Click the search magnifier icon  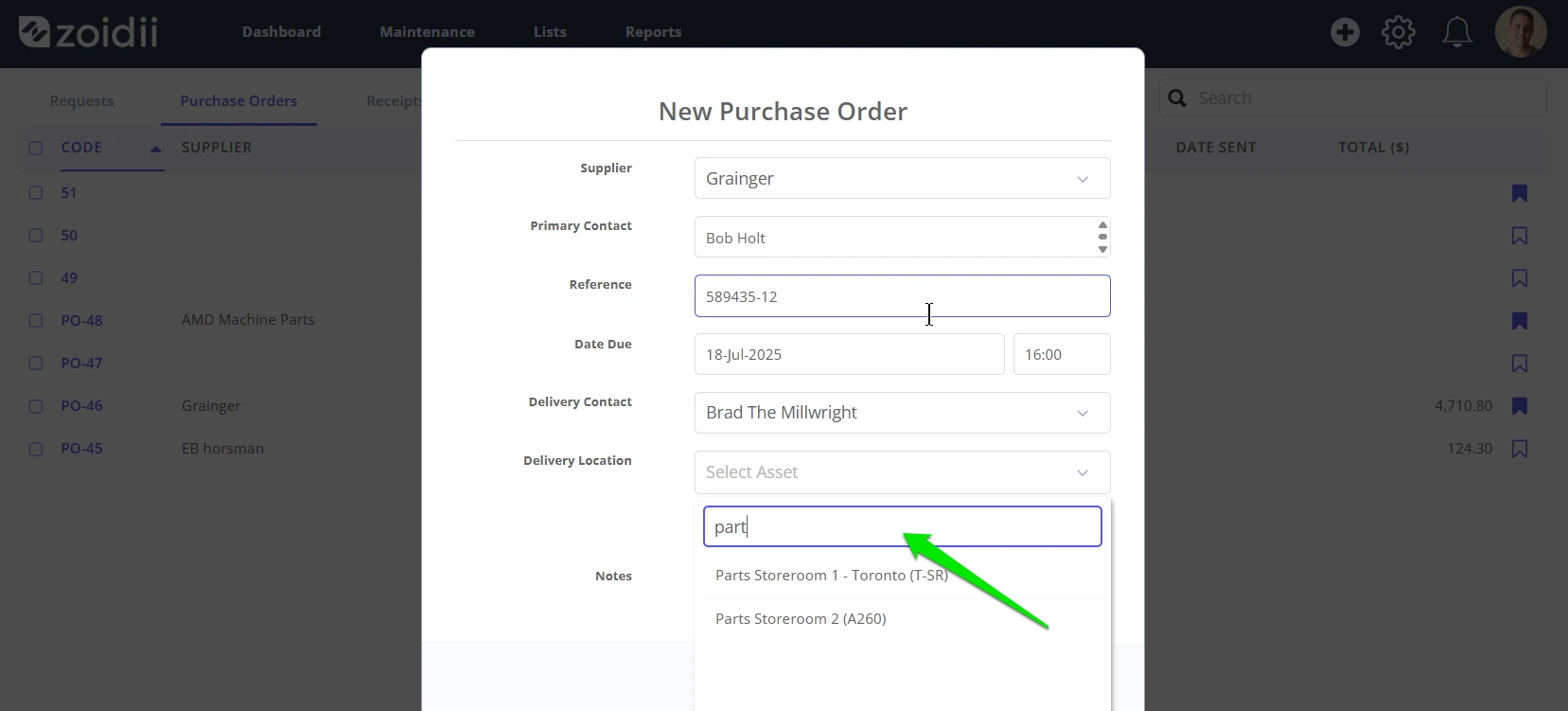click(1177, 98)
